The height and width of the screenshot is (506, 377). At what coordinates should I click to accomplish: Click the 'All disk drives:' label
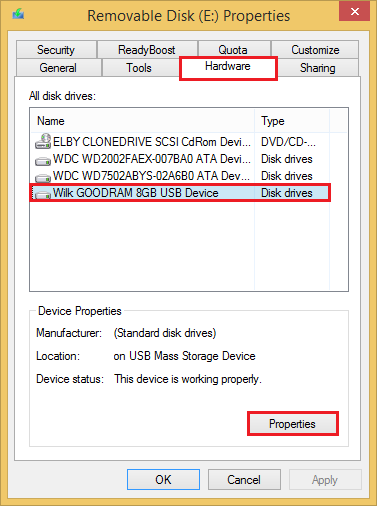pyautogui.click(x=62, y=96)
